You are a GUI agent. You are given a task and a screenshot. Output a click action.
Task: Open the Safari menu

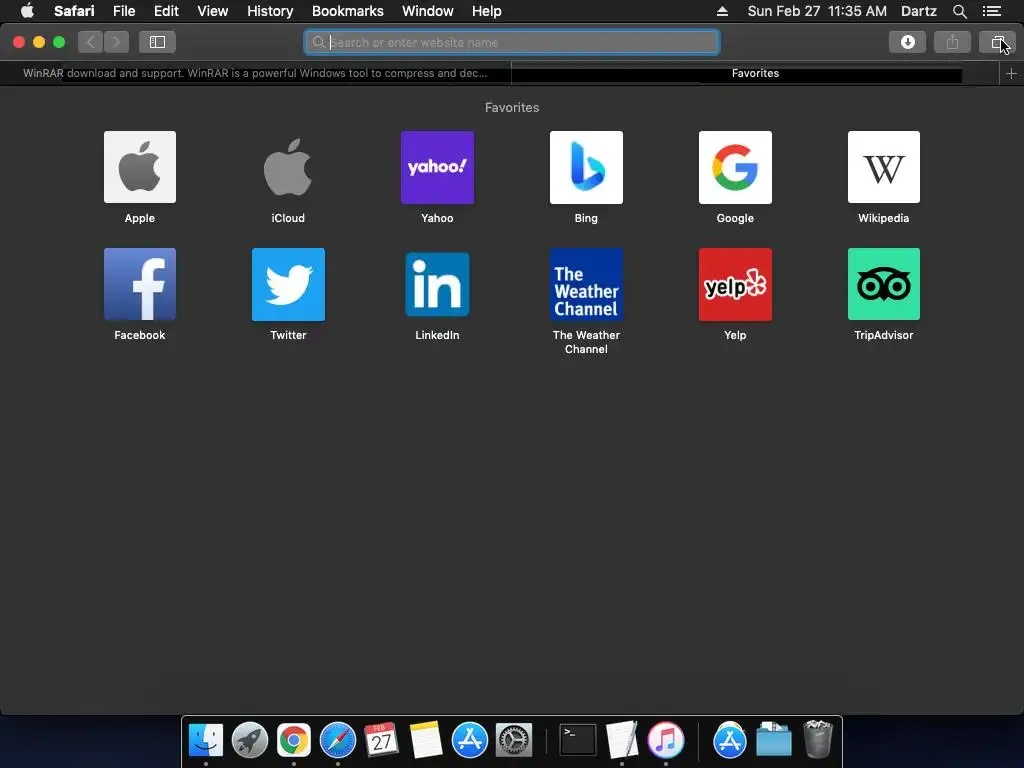click(x=74, y=11)
